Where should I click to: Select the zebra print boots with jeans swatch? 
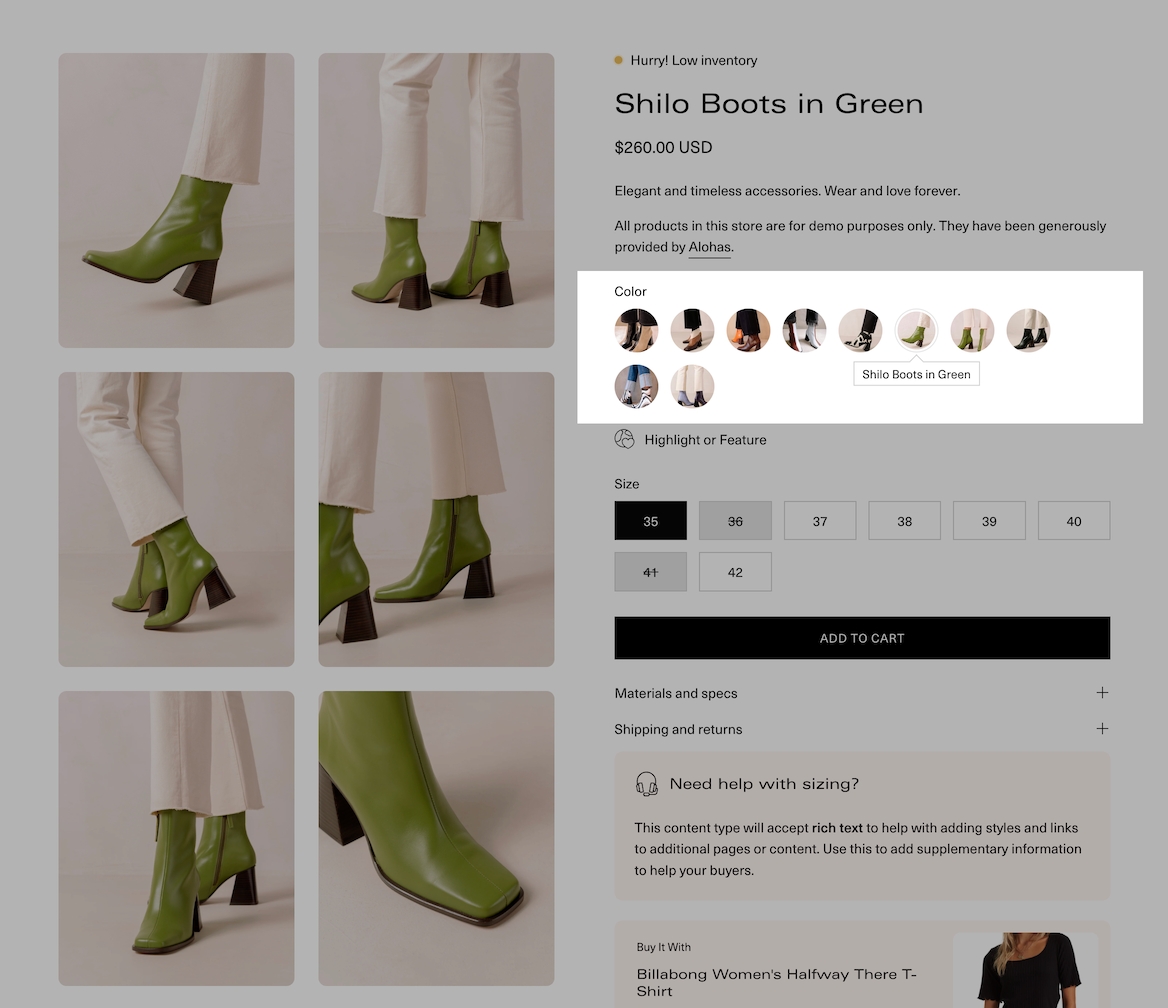pyautogui.click(x=636, y=386)
